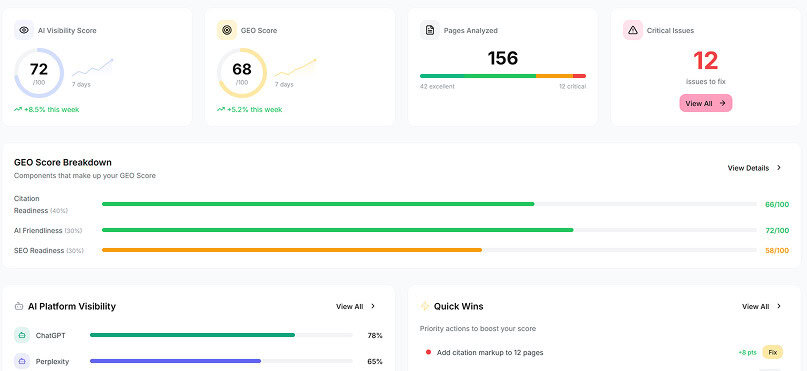Click the chevron next to AI Platform Visibility View All
This screenshot has width=807, height=371.
tap(373, 306)
